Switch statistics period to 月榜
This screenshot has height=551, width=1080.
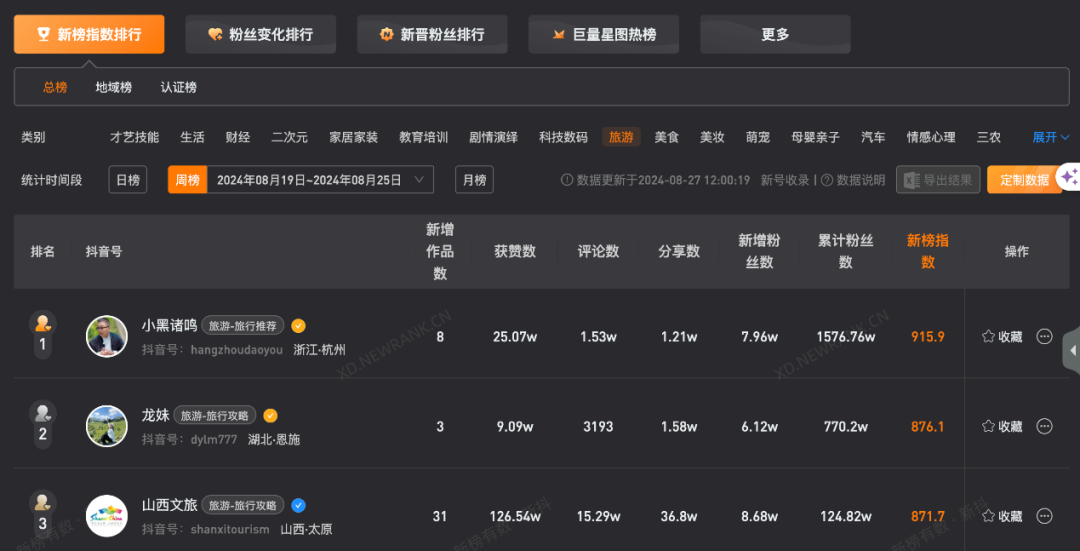click(474, 180)
